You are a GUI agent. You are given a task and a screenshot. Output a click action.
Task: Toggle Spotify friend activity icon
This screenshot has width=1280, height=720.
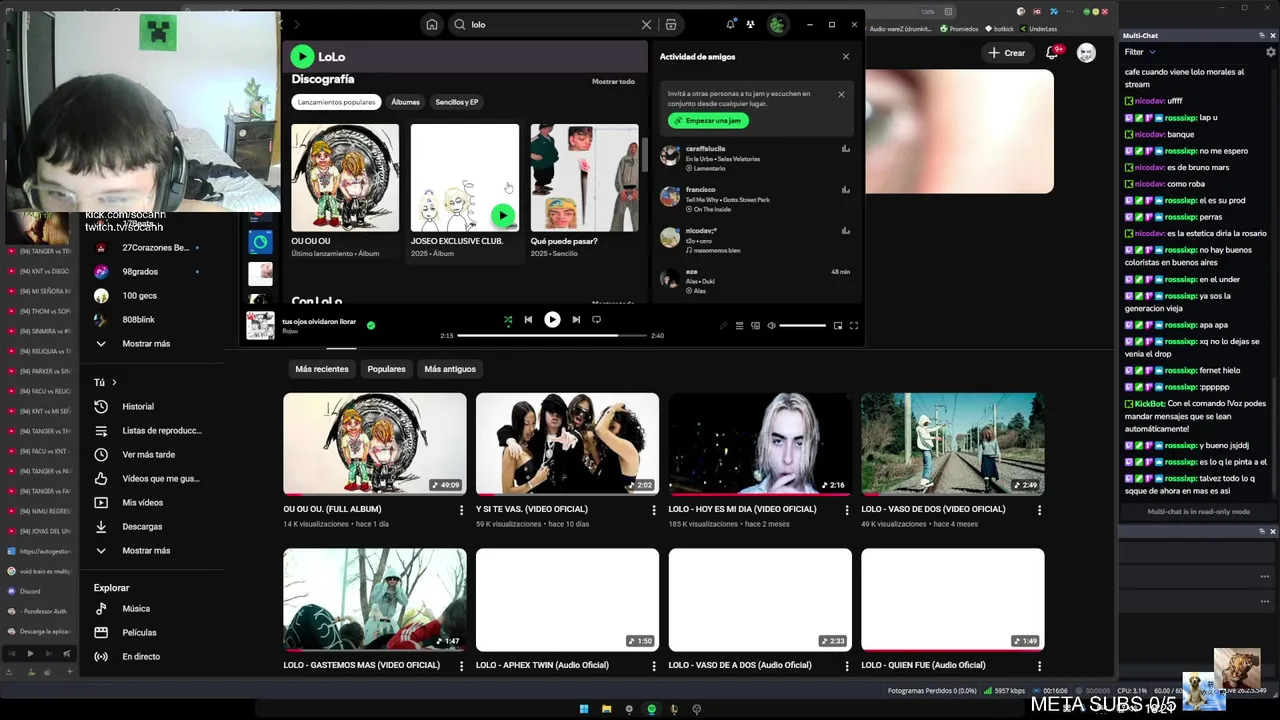click(x=750, y=24)
